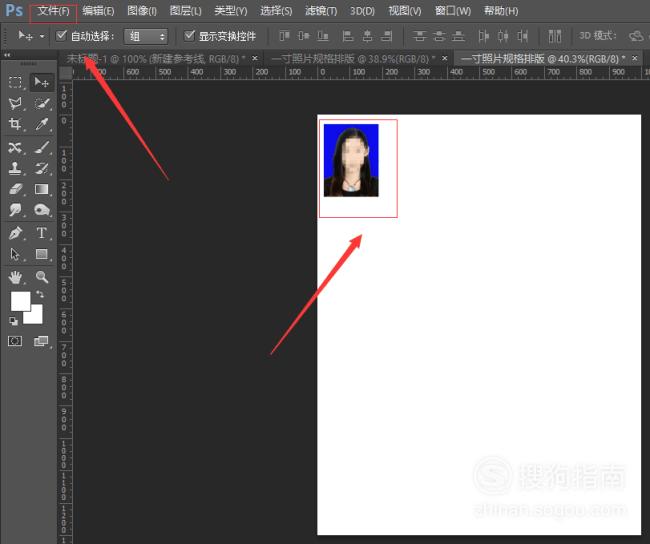Viewport: 650px width, 544px height.
Task: Select the Quick Selection tool
Action: (x=41, y=103)
